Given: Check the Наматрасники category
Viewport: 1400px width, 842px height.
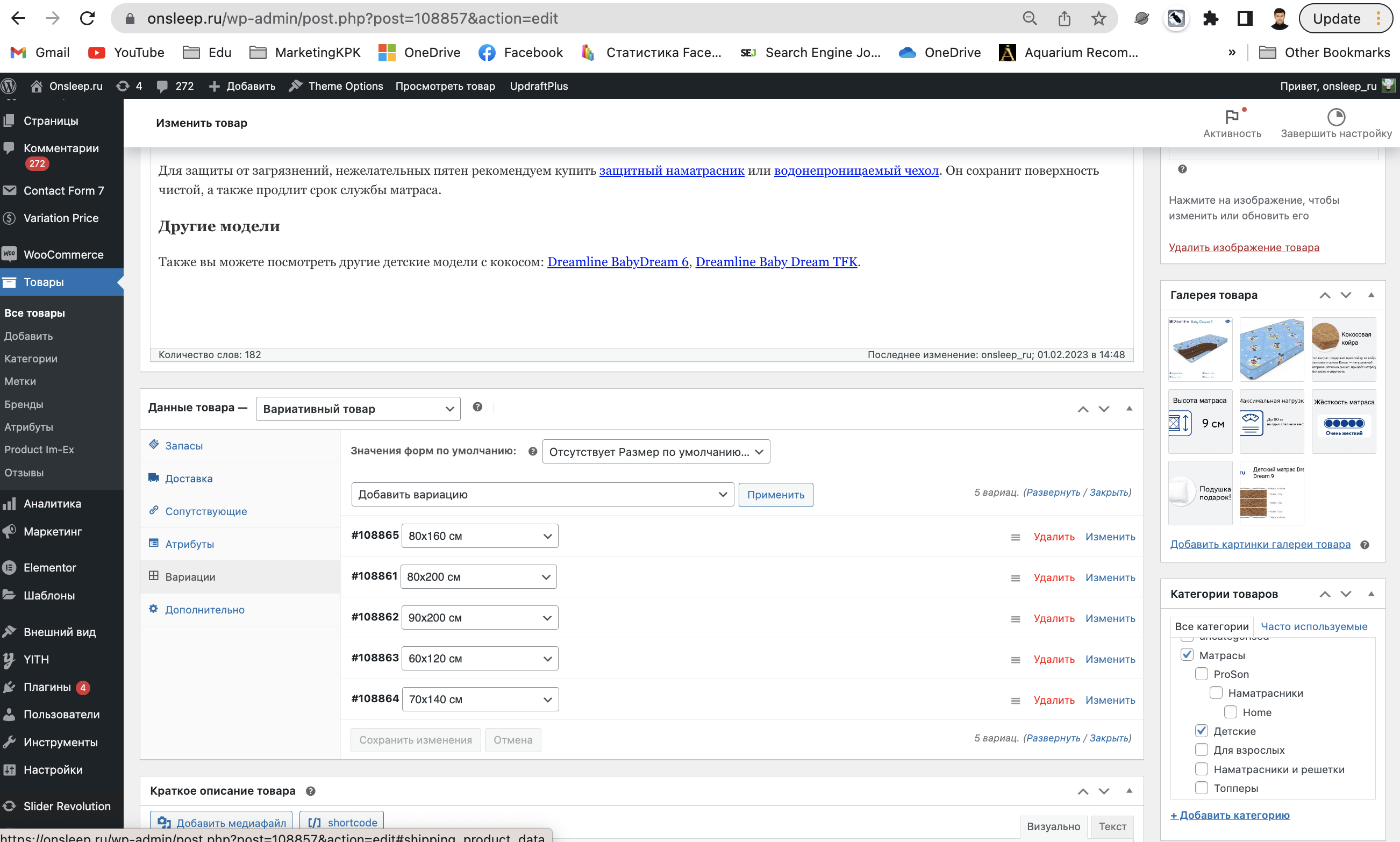Looking at the screenshot, I should 1216,693.
